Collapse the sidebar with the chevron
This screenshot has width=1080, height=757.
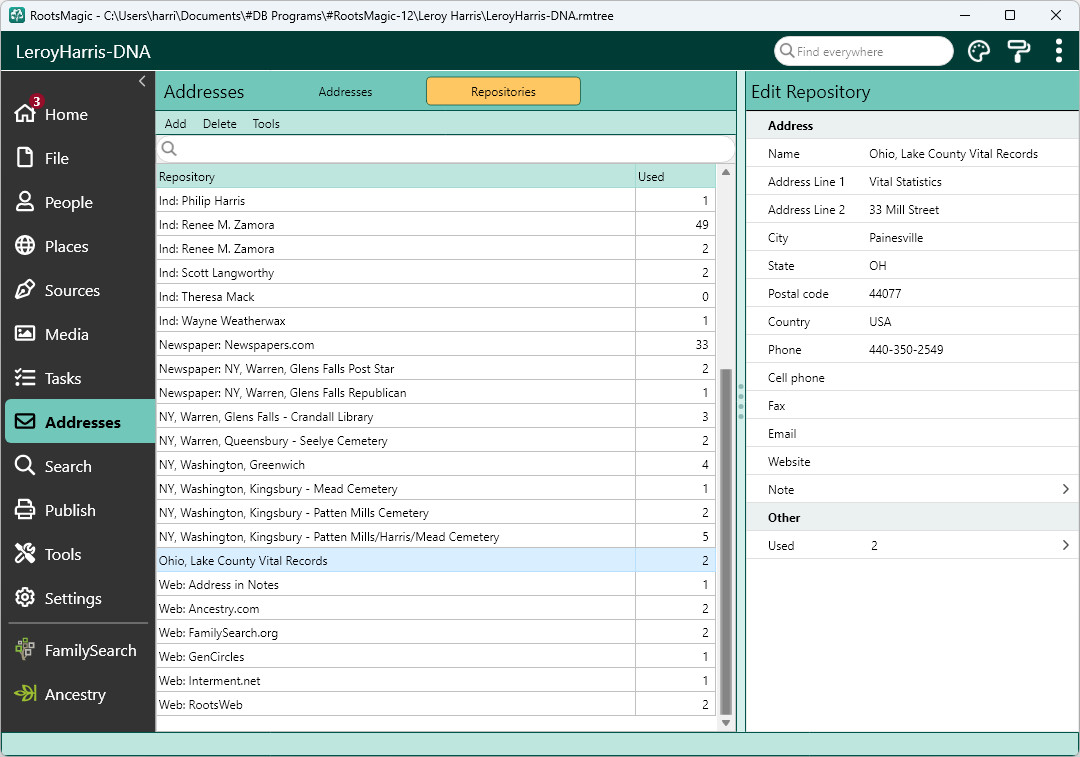[x=142, y=81]
